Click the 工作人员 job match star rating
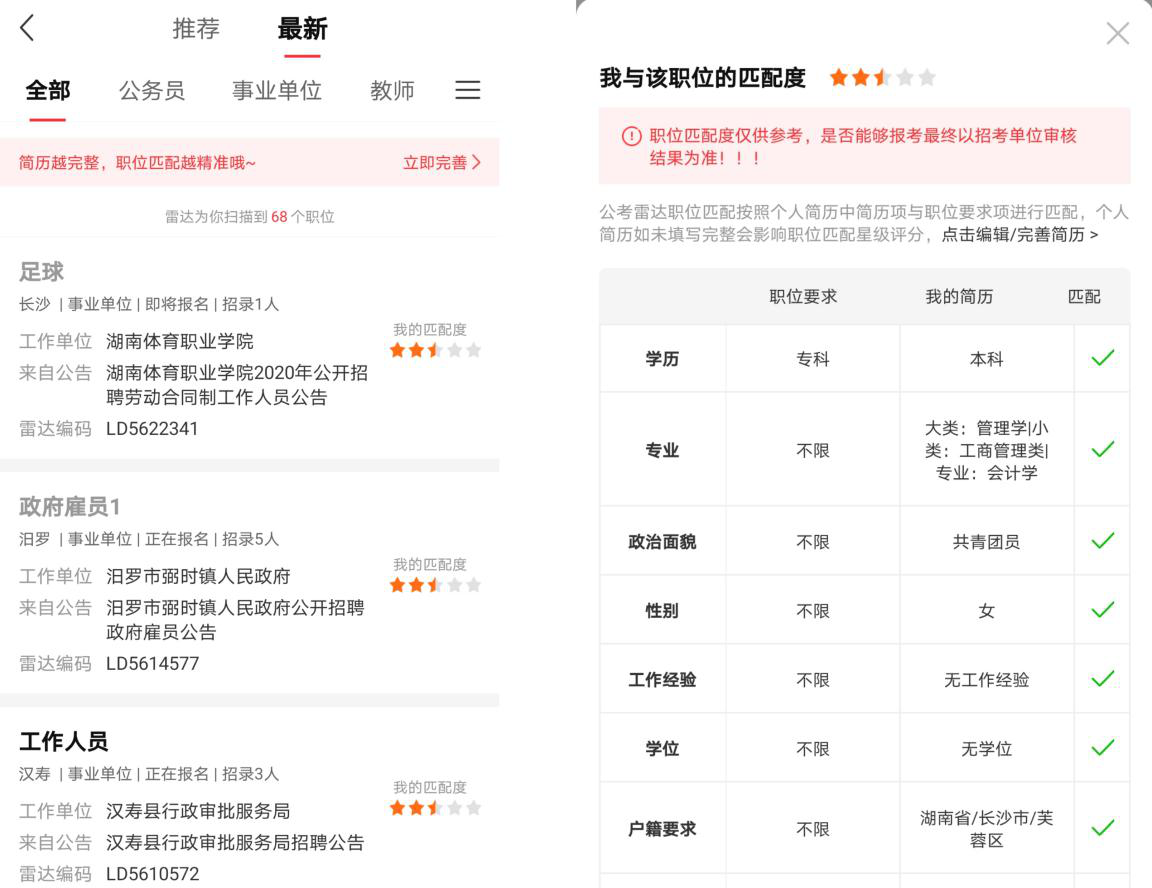Image resolution: width=1152 pixels, height=888 pixels. (x=435, y=808)
